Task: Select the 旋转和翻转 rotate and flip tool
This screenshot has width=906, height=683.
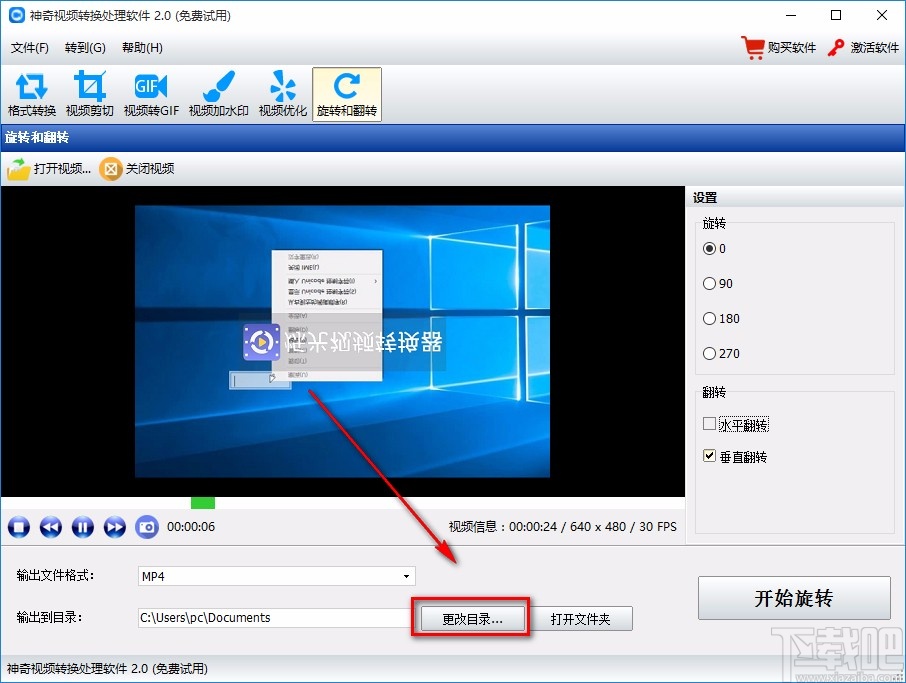Action: click(347, 94)
